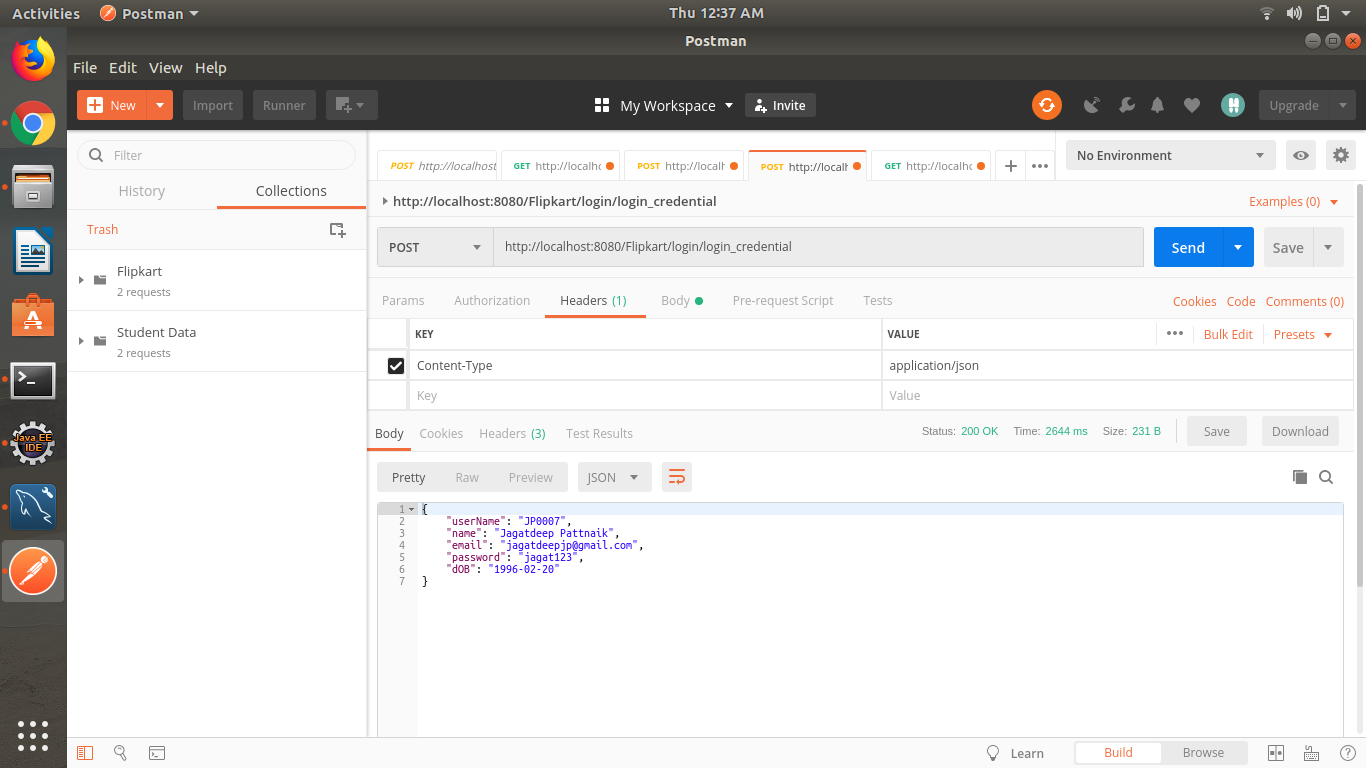Switch to the History tab

(142, 191)
